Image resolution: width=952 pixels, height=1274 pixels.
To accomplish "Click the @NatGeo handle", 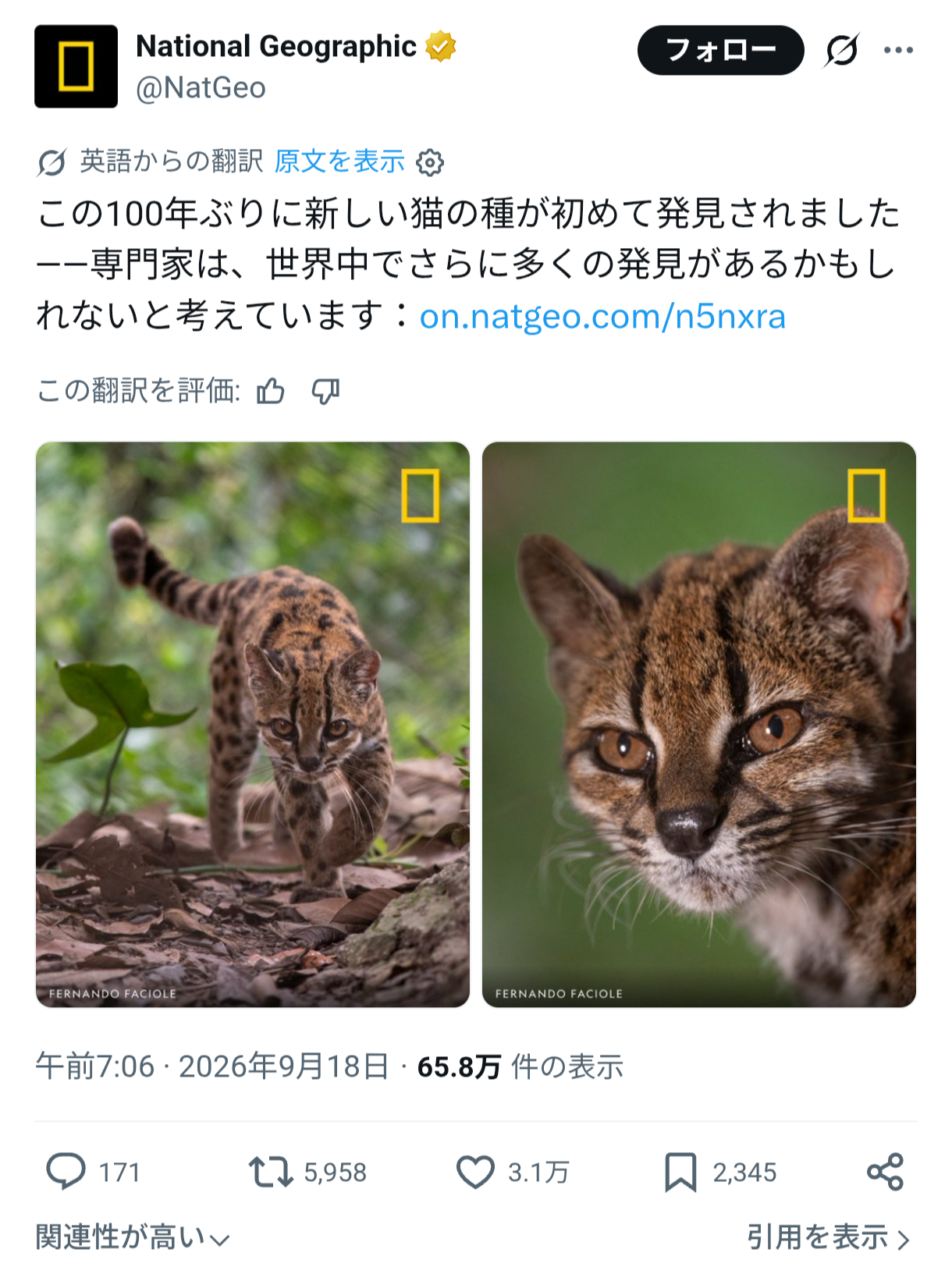I will click(x=201, y=88).
